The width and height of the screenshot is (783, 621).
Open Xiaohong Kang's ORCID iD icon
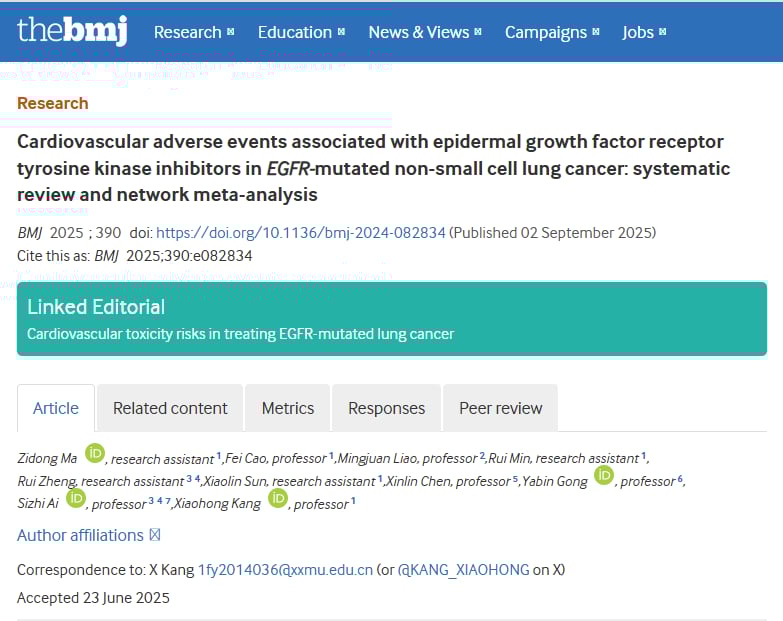click(277, 498)
